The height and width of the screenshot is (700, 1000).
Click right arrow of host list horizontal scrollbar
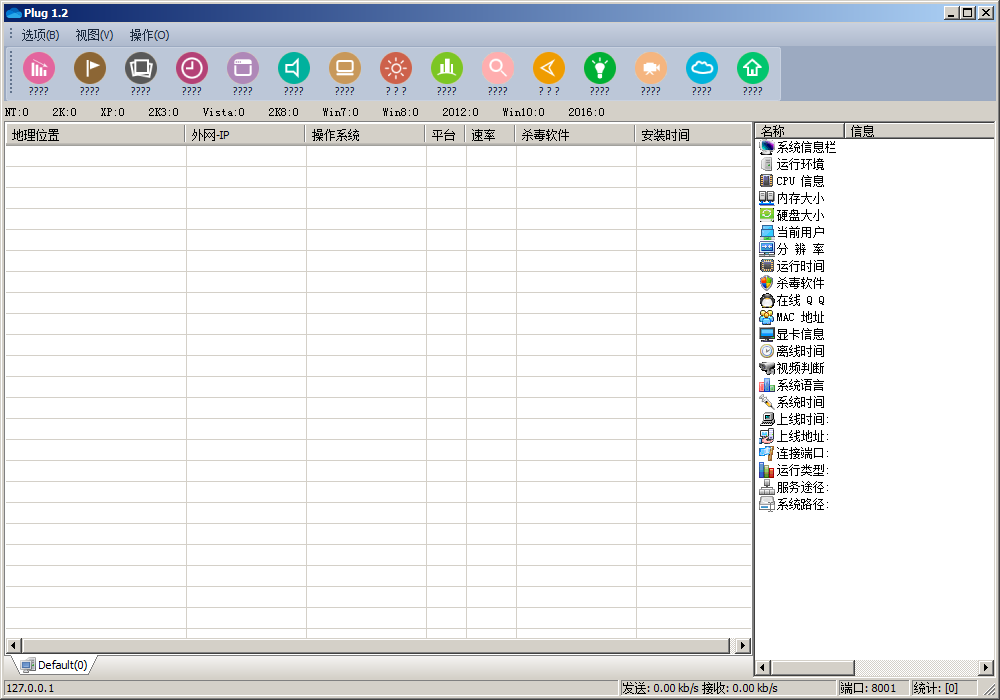[743, 646]
